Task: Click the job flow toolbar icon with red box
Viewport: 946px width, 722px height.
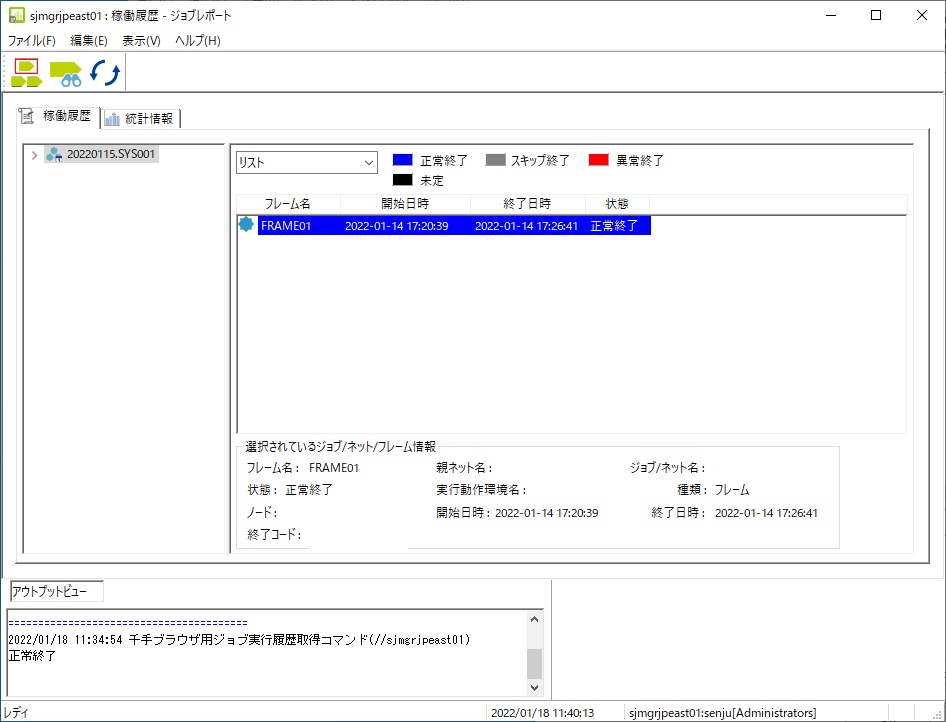Action: tap(27, 73)
